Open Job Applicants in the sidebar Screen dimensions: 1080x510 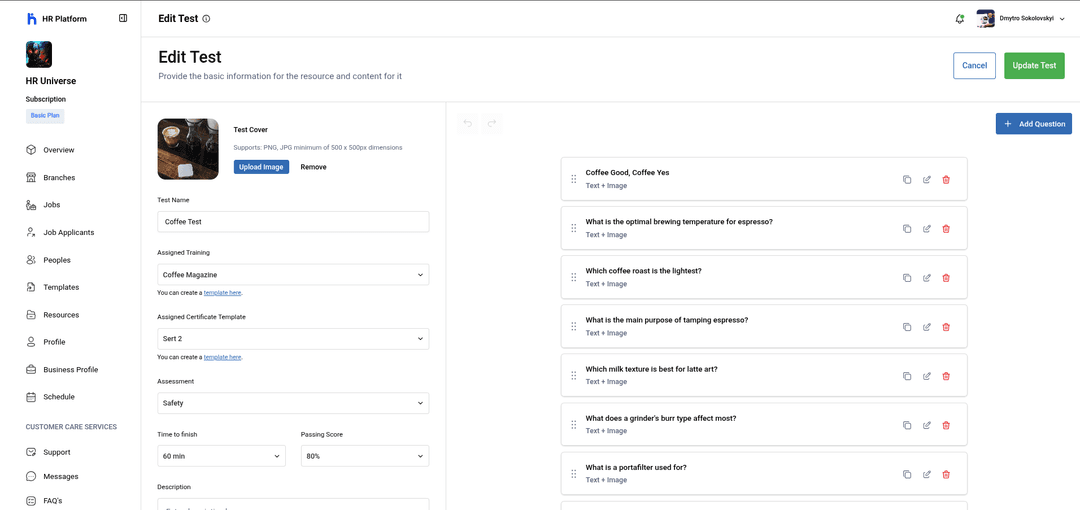click(x=68, y=232)
